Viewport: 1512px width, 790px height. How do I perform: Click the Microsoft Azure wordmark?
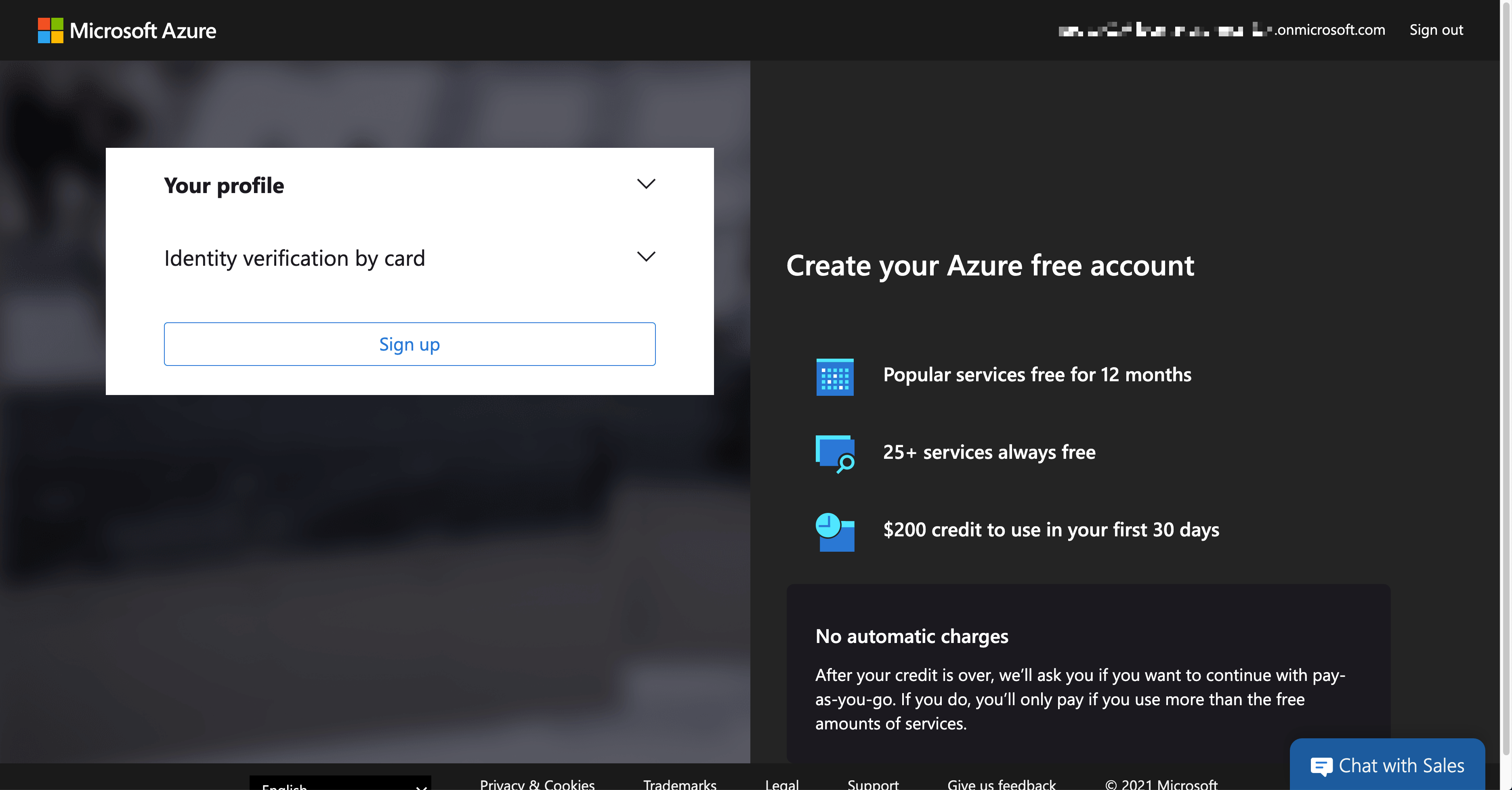point(143,31)
